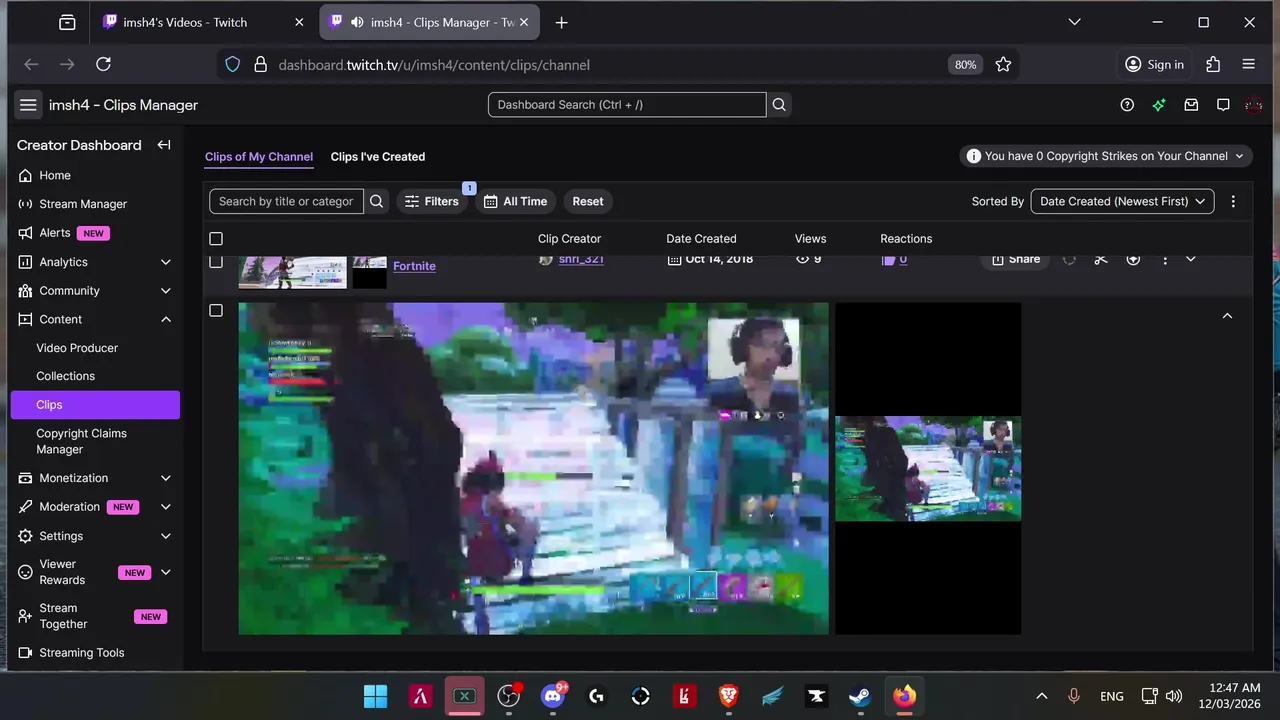
Task: Open Firefox application menu
Action: (x=1248, y=64)
